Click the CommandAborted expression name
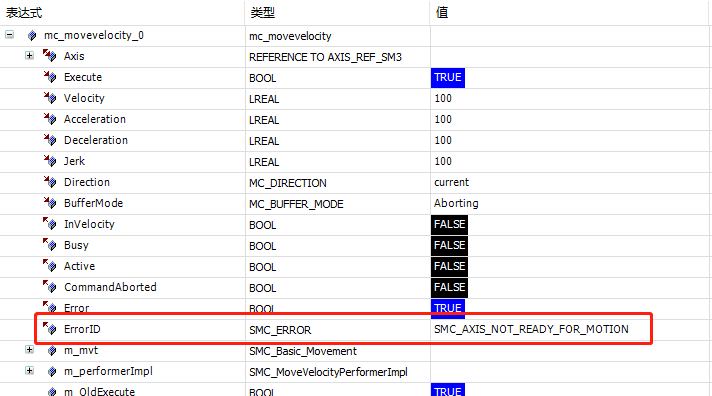Viewport: 712px width, 396px height. click(x=110, y=287)
